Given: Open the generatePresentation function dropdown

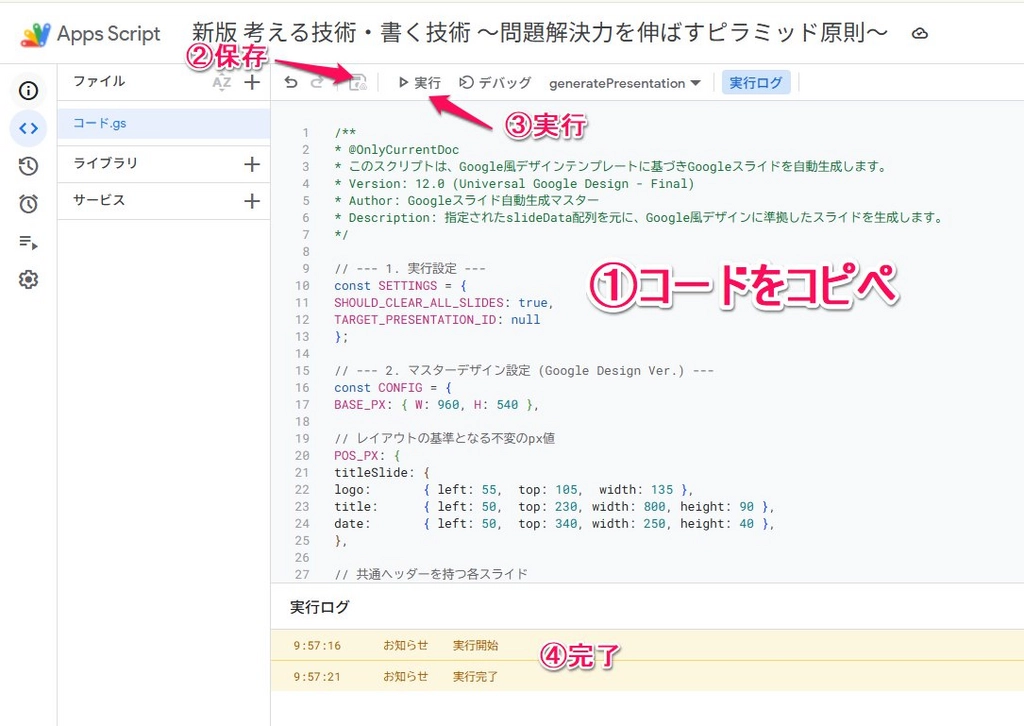Looking at the screenshot, I should coord(624,83).
